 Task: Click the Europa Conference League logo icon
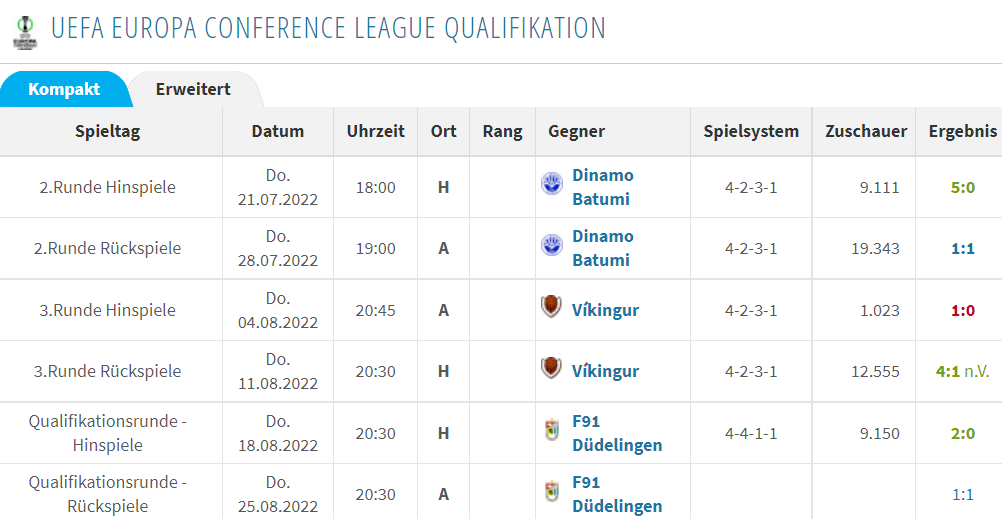(25, 32)
